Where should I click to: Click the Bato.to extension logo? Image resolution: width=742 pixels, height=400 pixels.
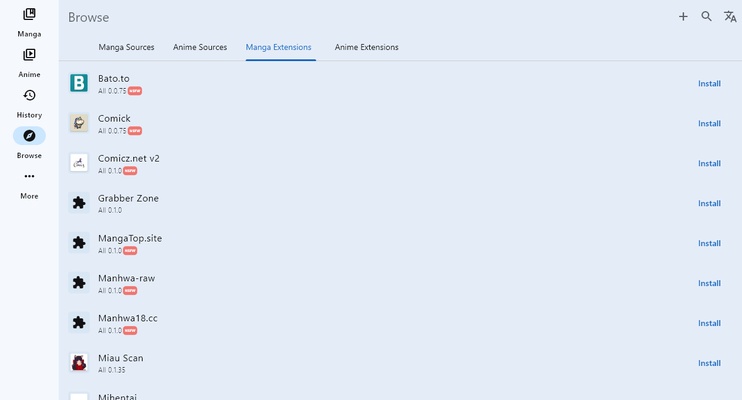click(x=79, y=83)
